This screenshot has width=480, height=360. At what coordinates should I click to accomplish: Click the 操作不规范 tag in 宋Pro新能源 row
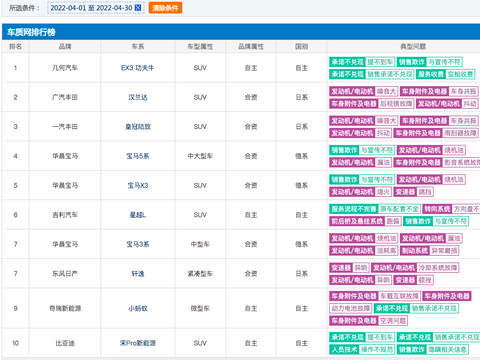click(377, 350)
